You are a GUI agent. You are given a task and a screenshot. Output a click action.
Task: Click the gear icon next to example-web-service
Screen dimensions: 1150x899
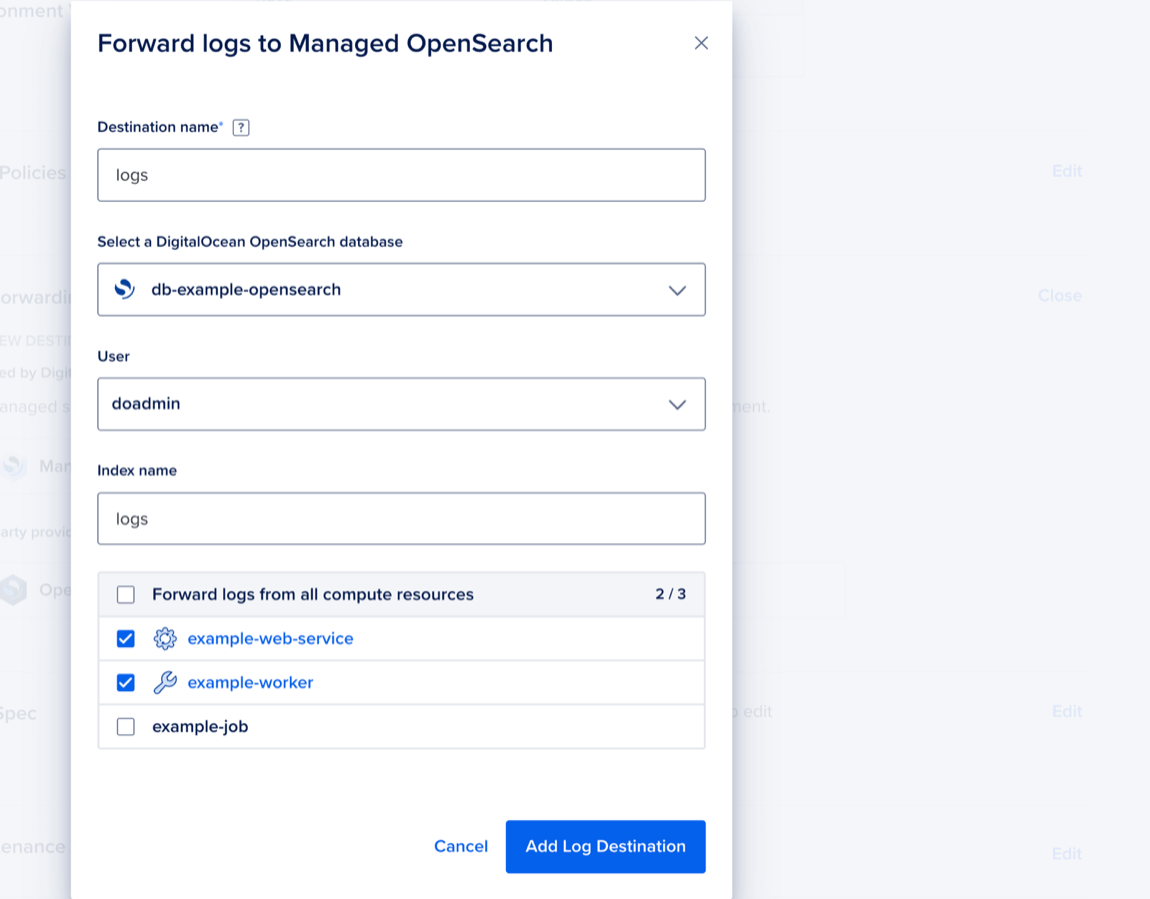tap(165, 638)
